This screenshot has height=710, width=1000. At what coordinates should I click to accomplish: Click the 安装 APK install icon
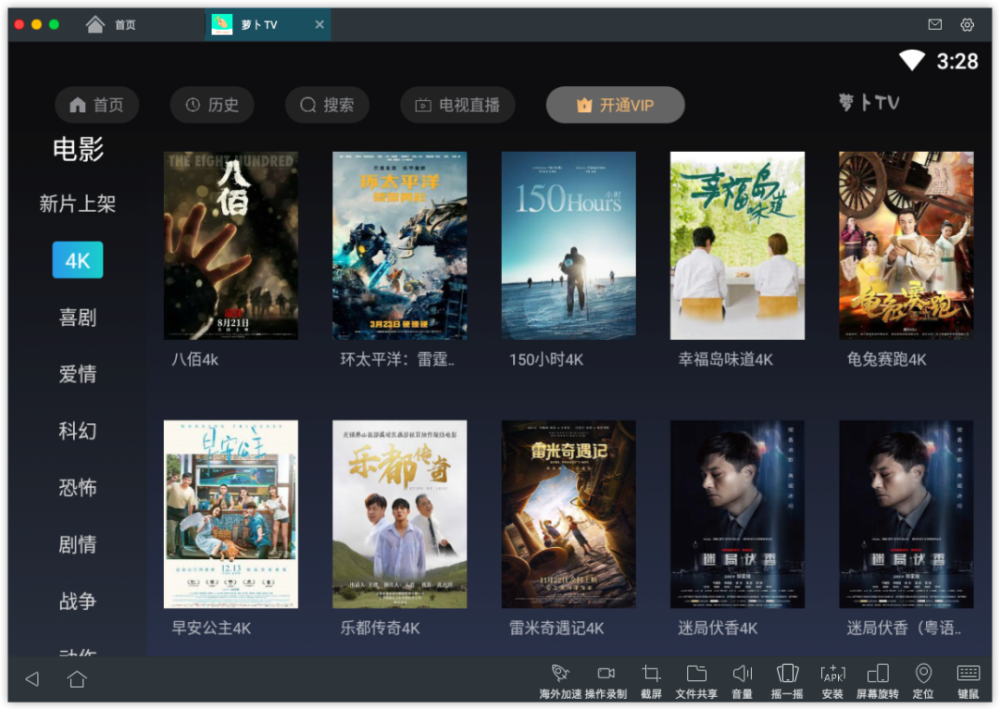[x=832, y=673]
